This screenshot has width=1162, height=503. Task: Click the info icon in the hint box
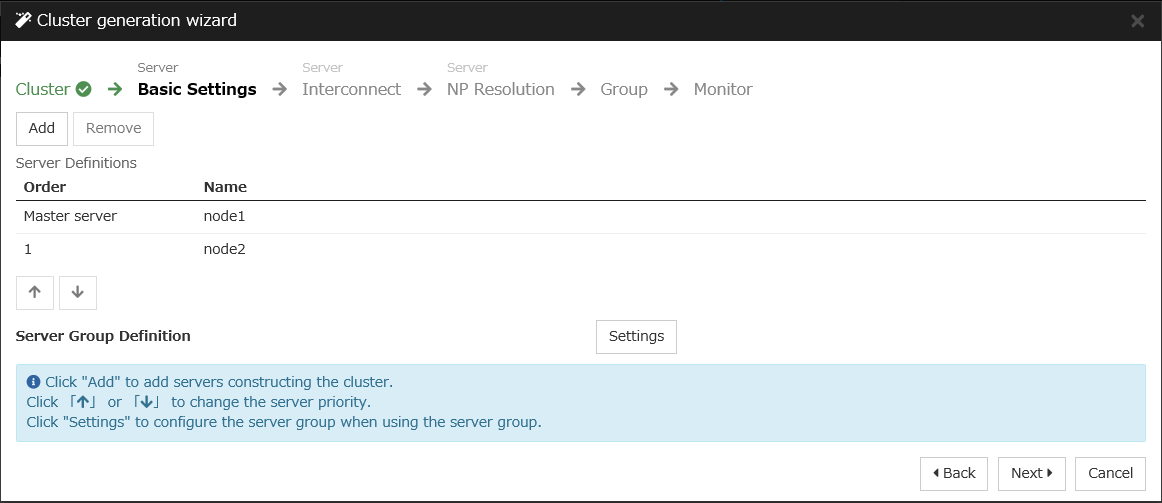point(33,382)
